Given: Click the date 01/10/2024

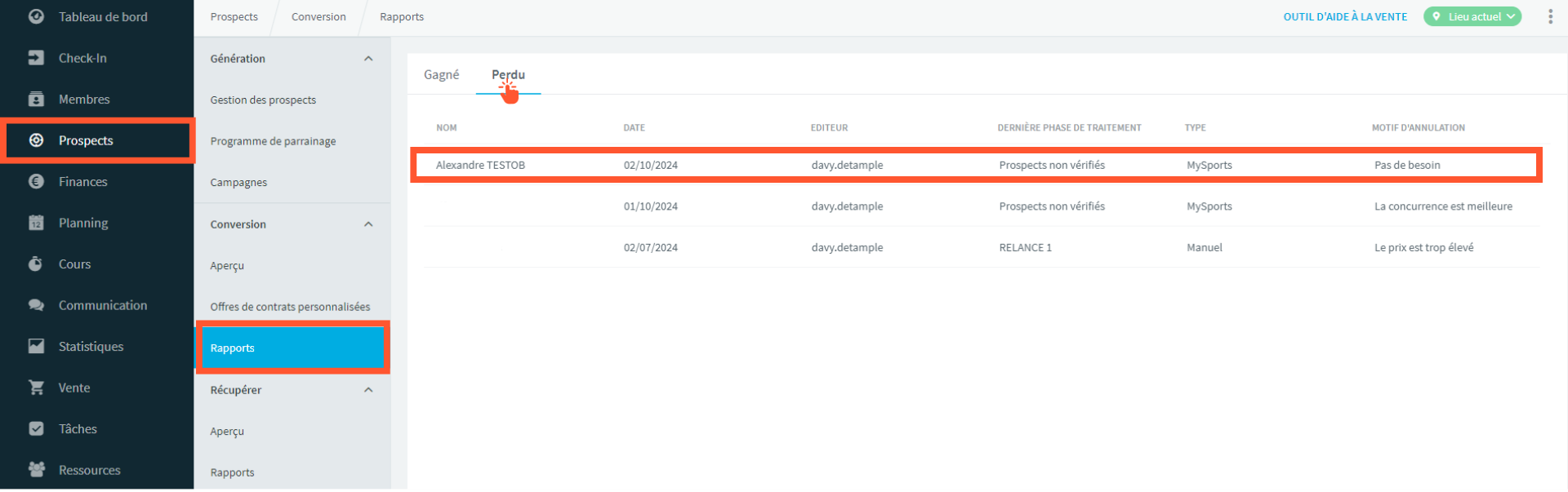Looking at the screenshot, I should 651,206.
